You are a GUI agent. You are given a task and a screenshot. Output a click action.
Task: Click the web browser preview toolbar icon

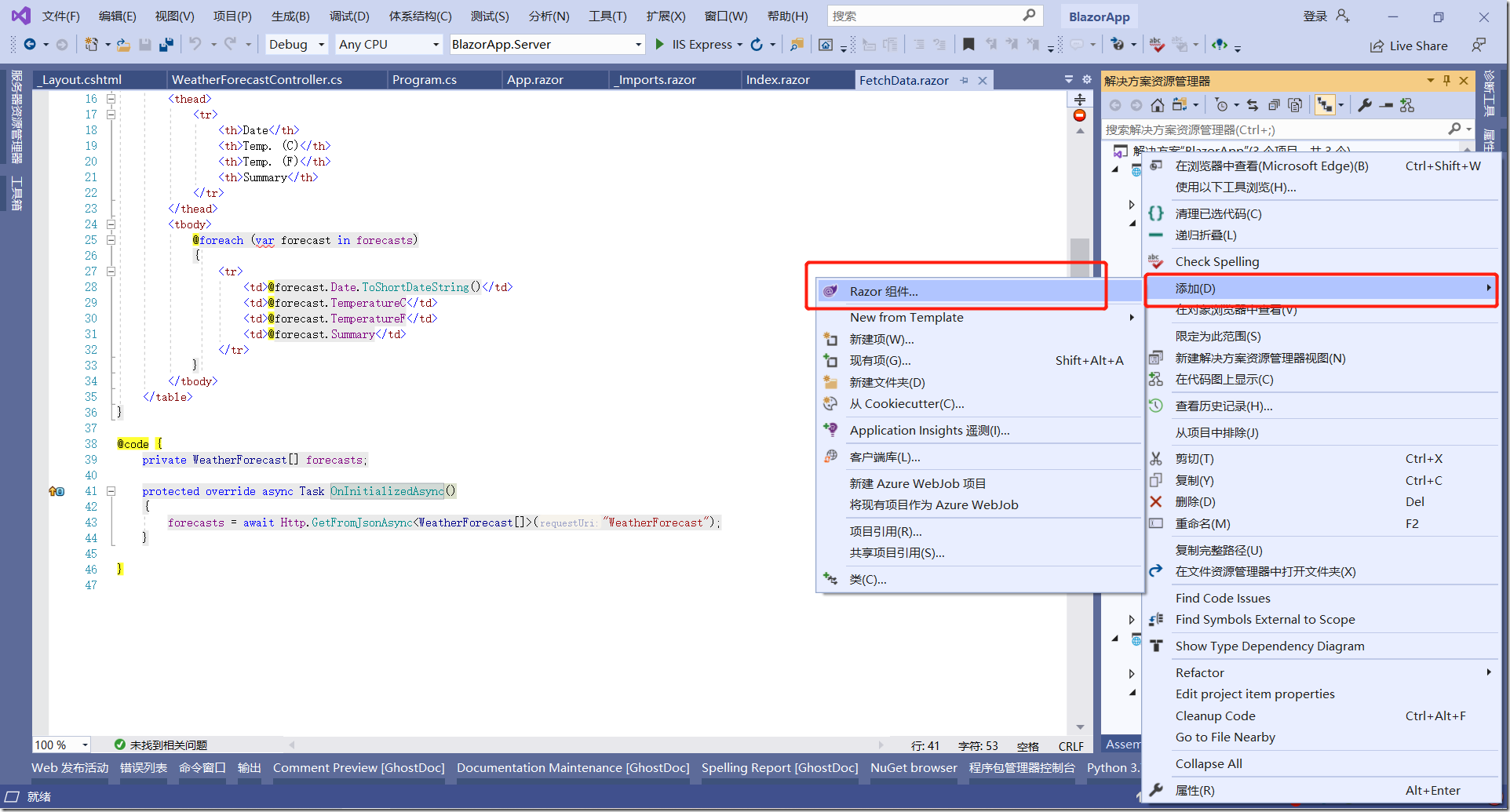tap(826, 45)
